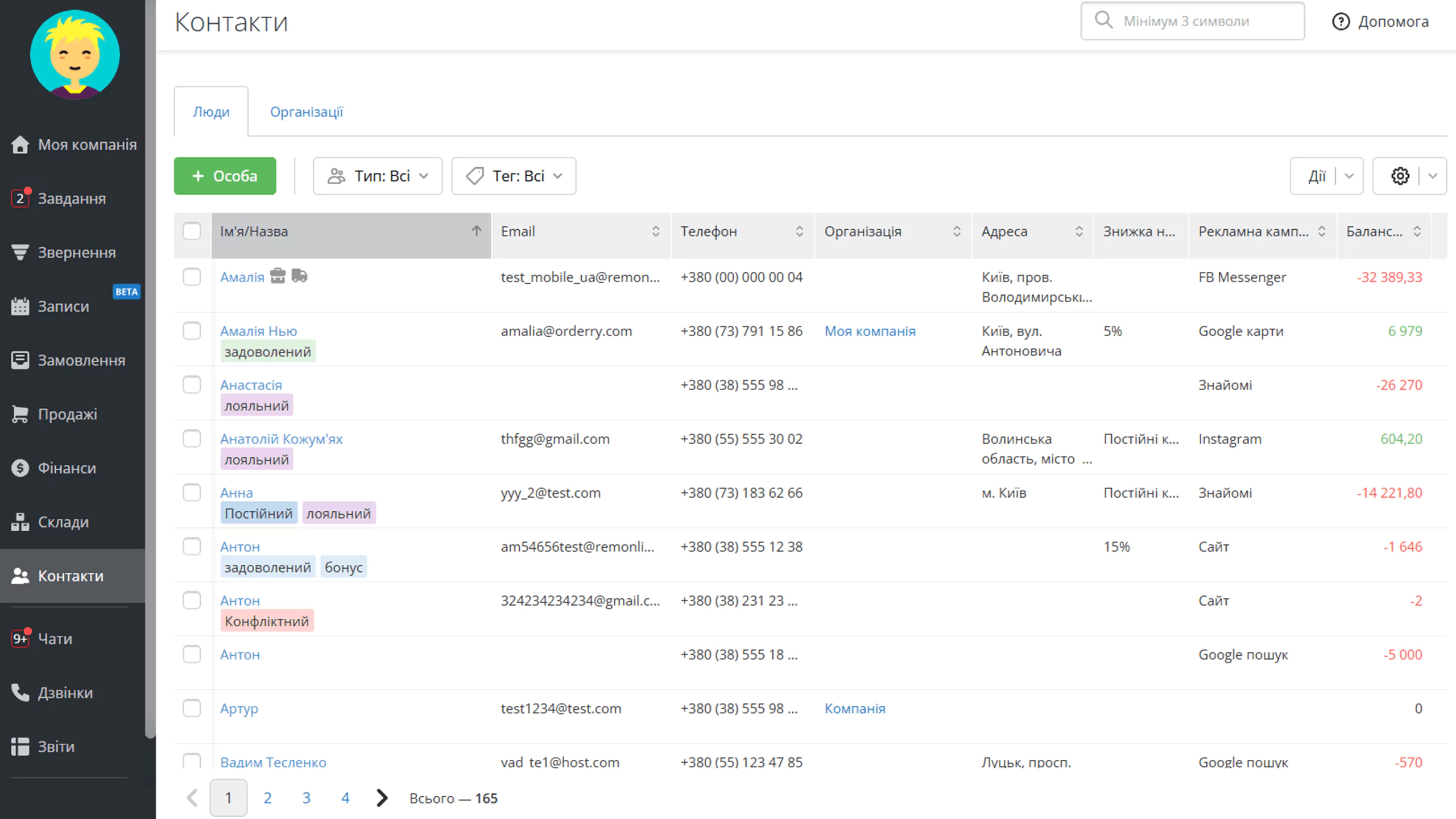This screenshot has height=819, width=1456.
Task: Click the Звіти reports icon
Action: tap(20, 747)
